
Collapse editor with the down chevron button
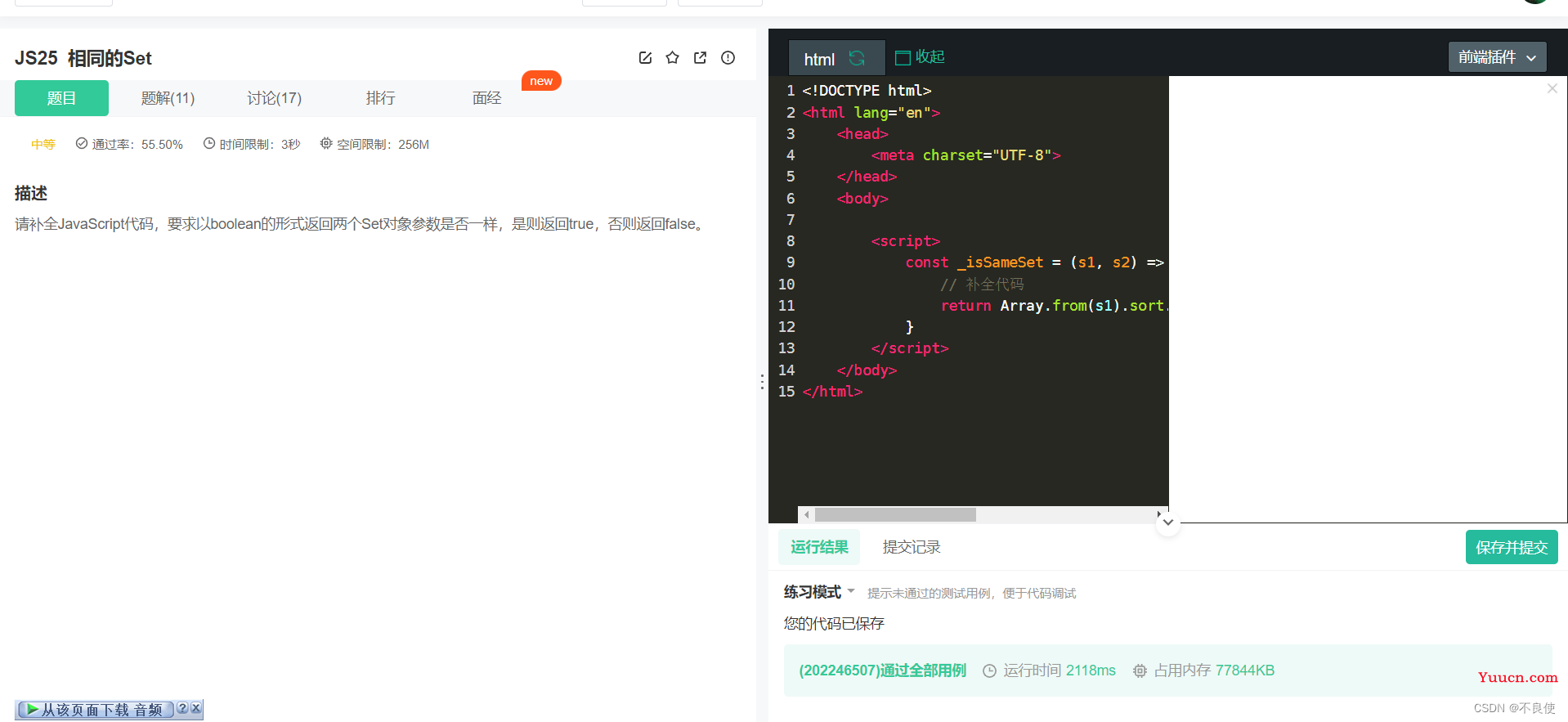(x=1168, y=522)
